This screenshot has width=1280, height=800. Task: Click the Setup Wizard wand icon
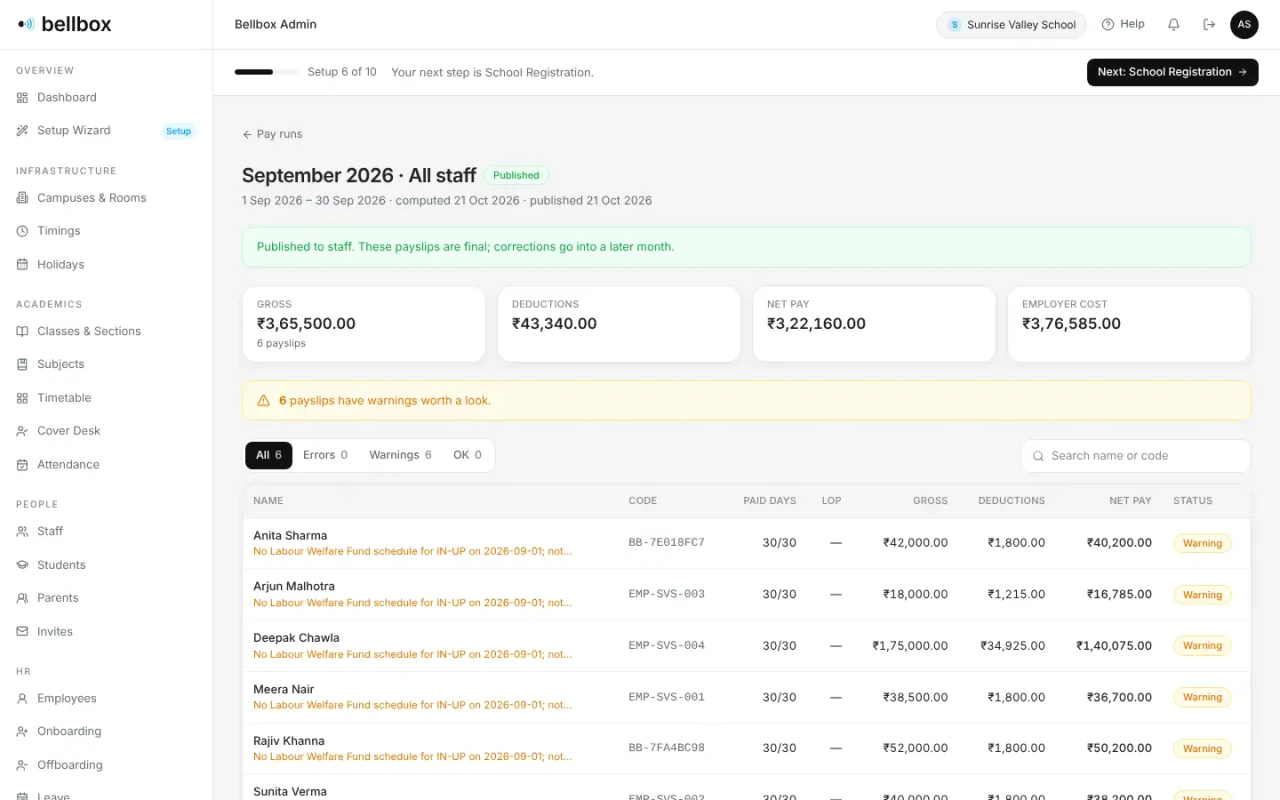click(22, 130)
